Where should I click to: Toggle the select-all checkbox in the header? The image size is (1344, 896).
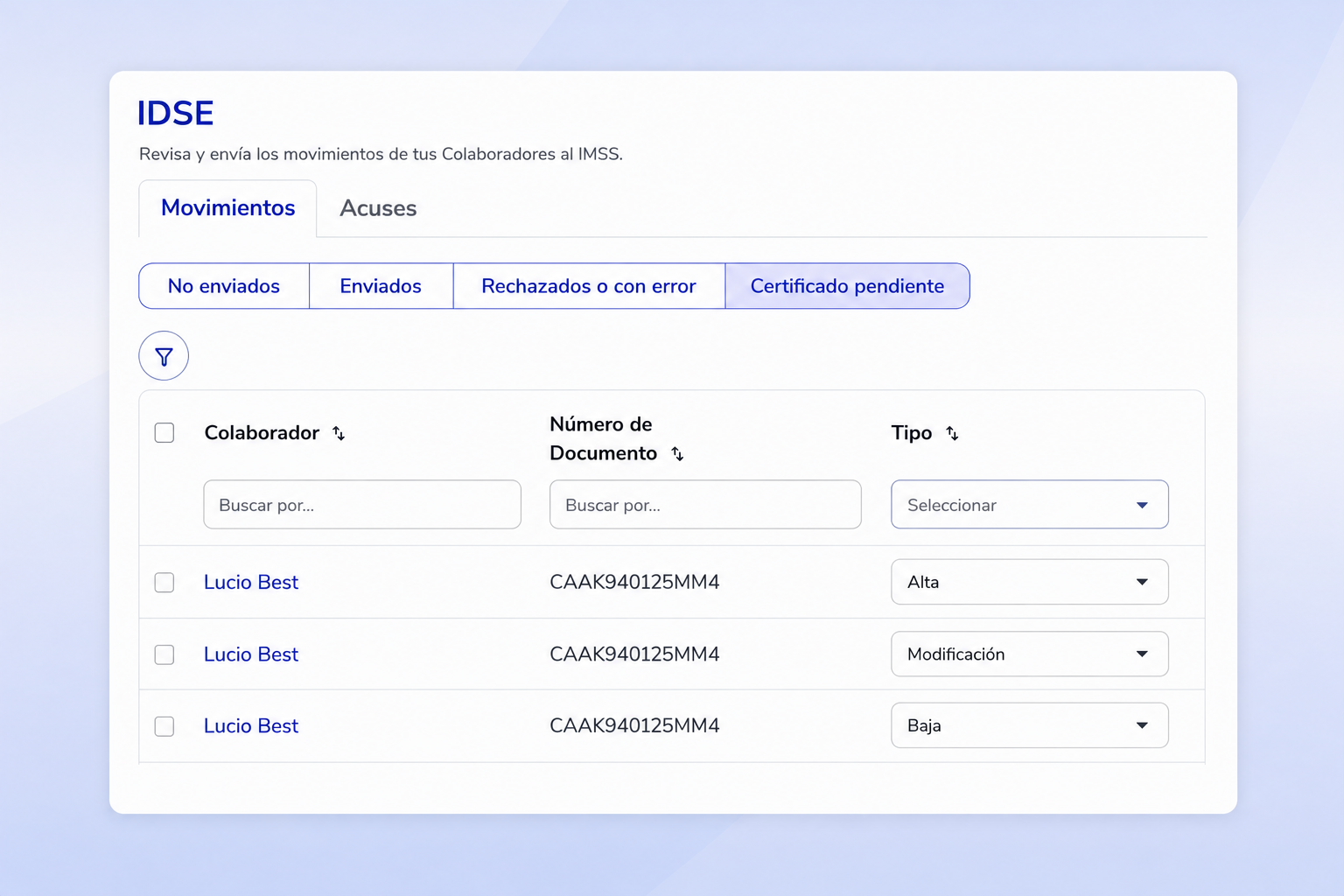164,433
